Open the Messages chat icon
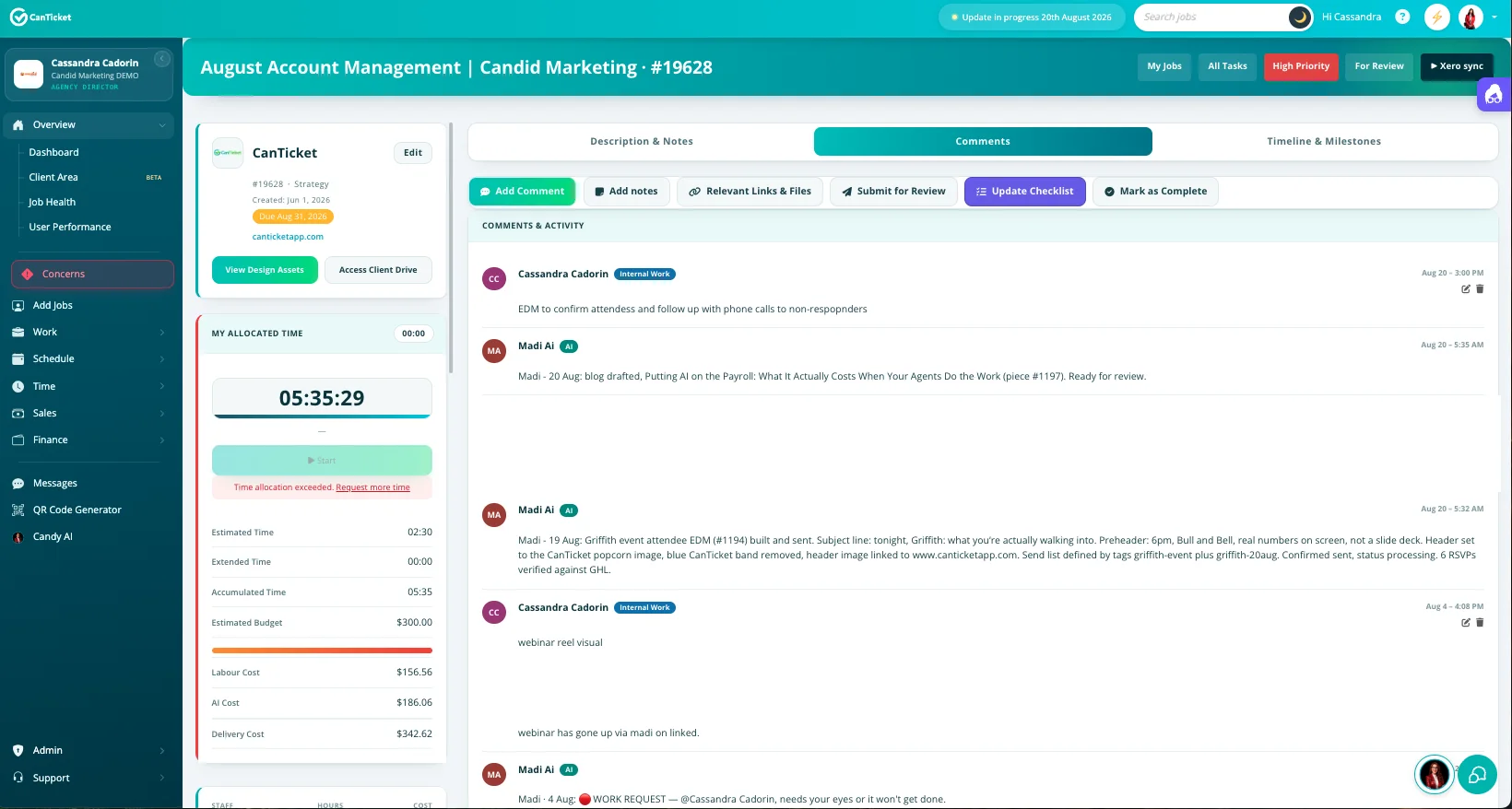 (18, 484)
